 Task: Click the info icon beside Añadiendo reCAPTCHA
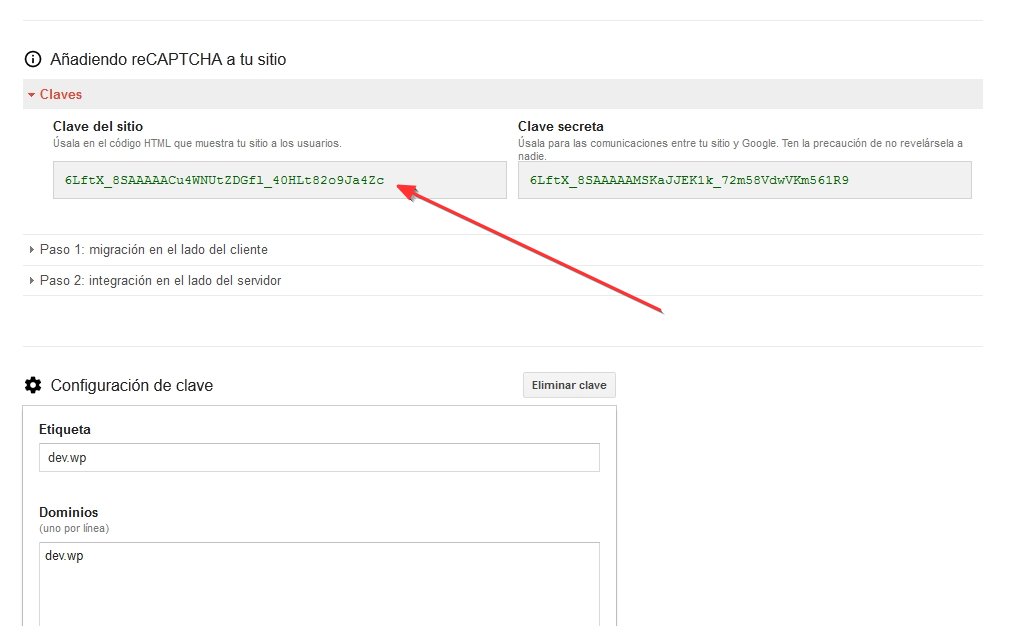[x=33, y=60]
